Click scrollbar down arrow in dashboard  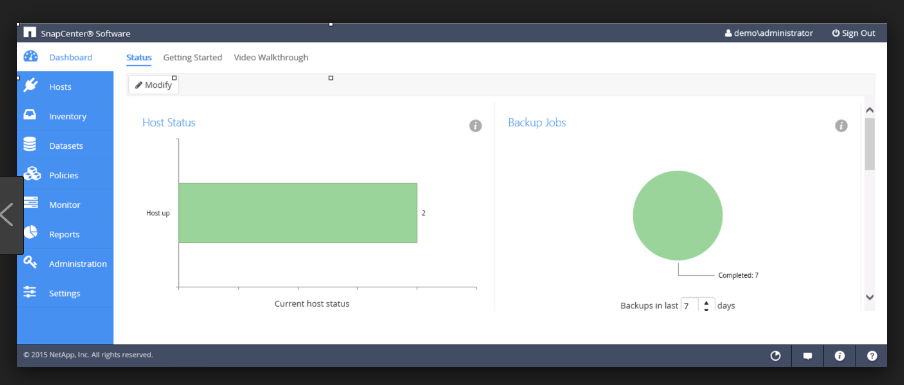click(870, 297)
